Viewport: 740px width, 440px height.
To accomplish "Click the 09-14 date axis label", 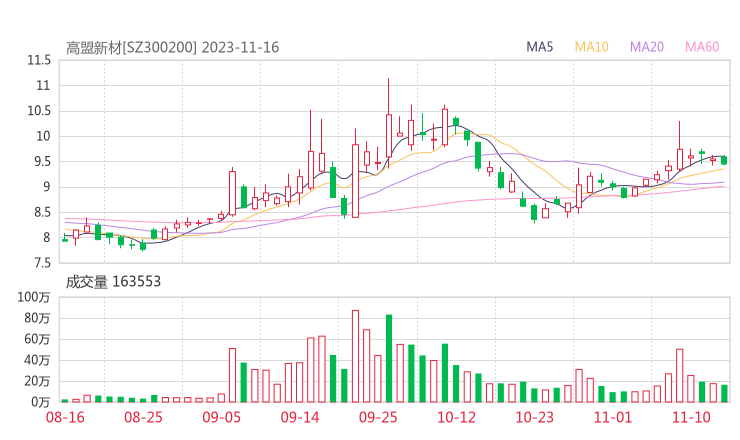I will click(300, 417).
